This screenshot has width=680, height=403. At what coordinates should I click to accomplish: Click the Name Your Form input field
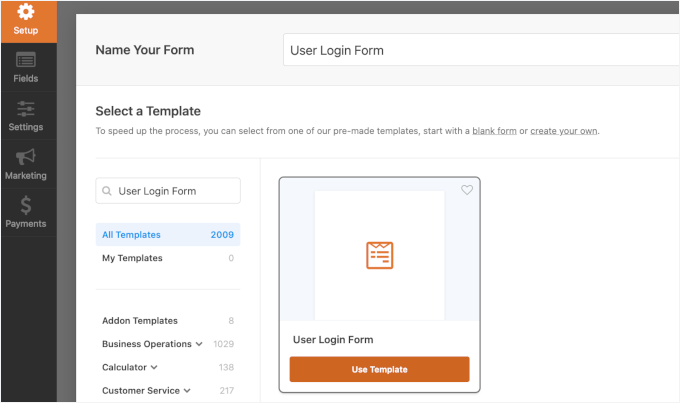coord(480,50)
